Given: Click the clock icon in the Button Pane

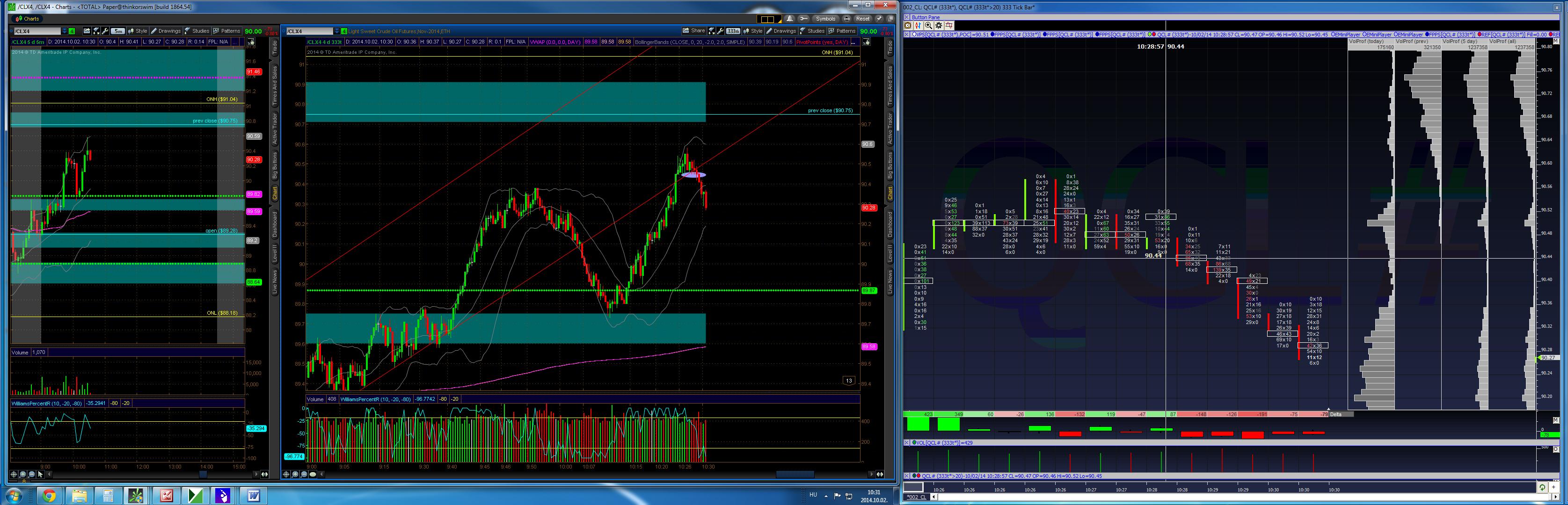Looking at the screenshot, I should coord(908,26).
